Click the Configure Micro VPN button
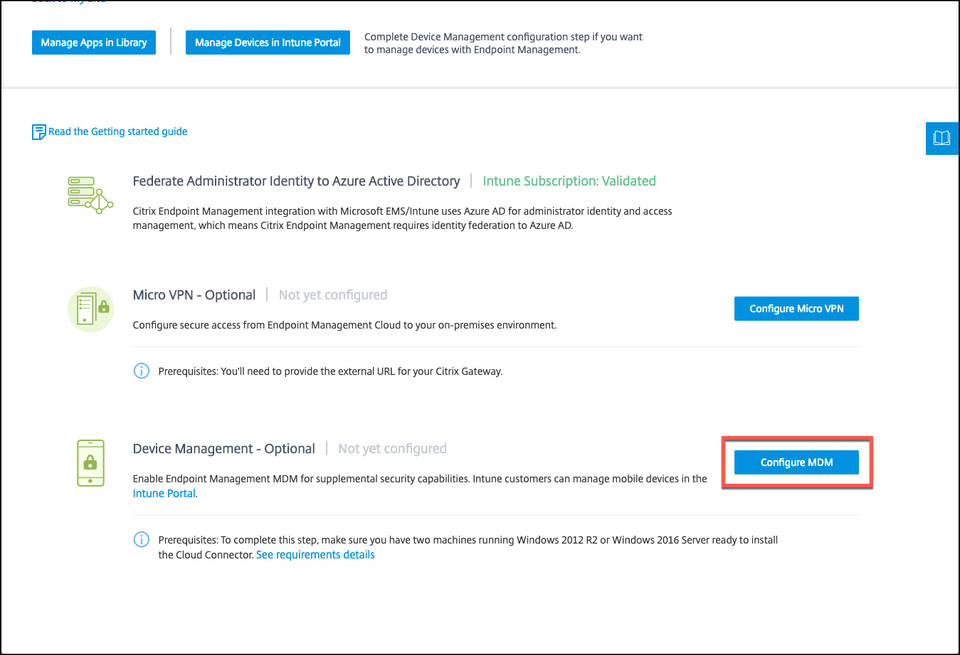The height and width of the screenshot is (655, 960). (x=796, y=308)
